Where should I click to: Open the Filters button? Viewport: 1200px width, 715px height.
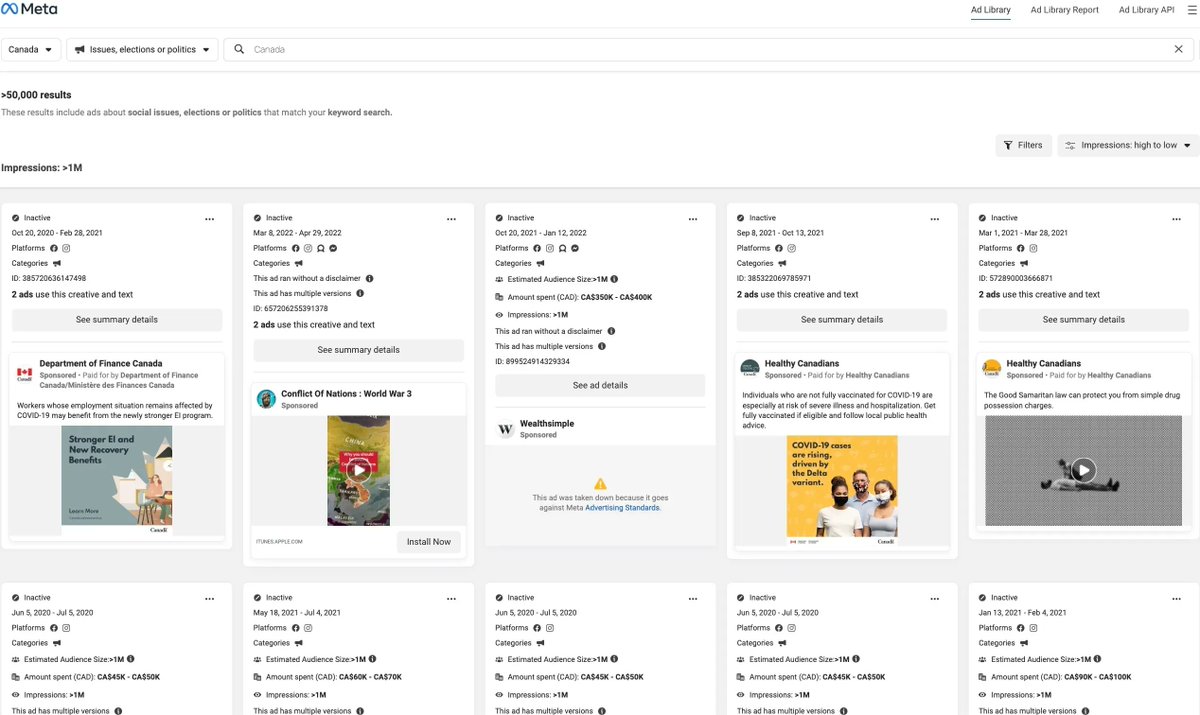[1023, 145]
